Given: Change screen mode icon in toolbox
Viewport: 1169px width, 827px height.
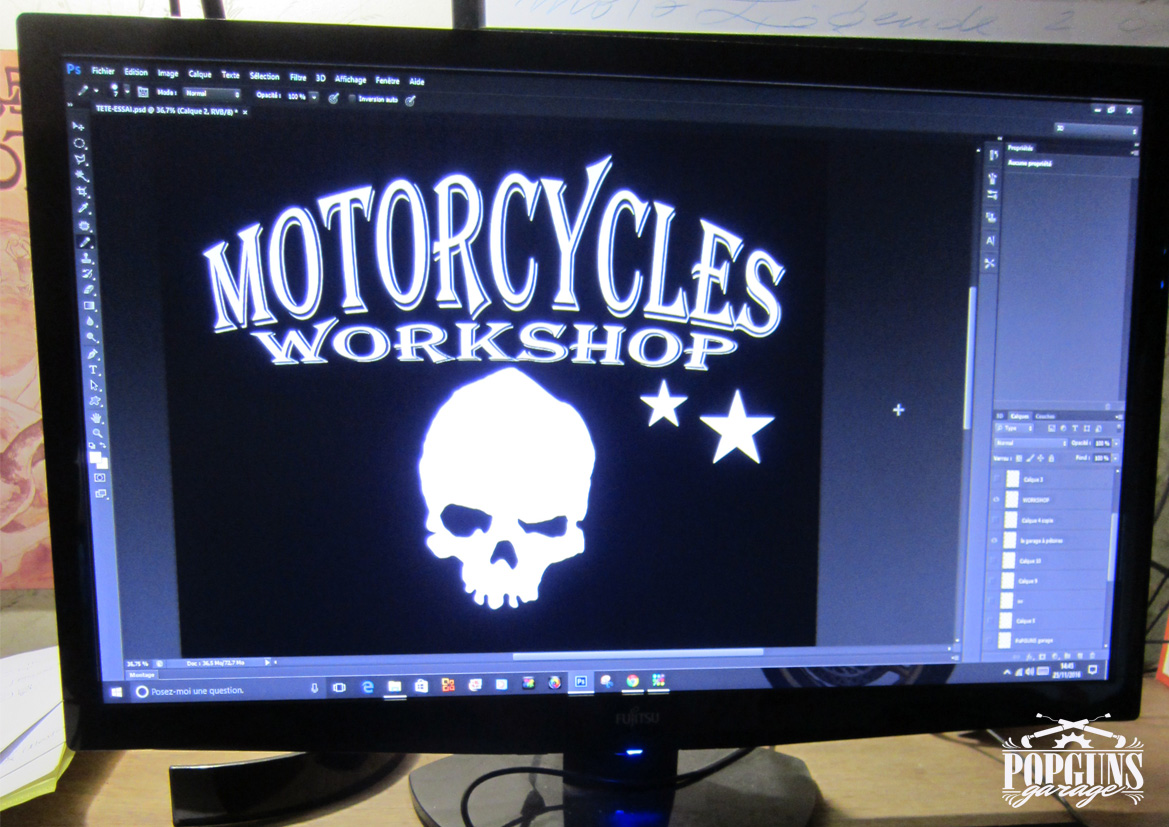Looking at the screenshot, I should coord(101,493).
